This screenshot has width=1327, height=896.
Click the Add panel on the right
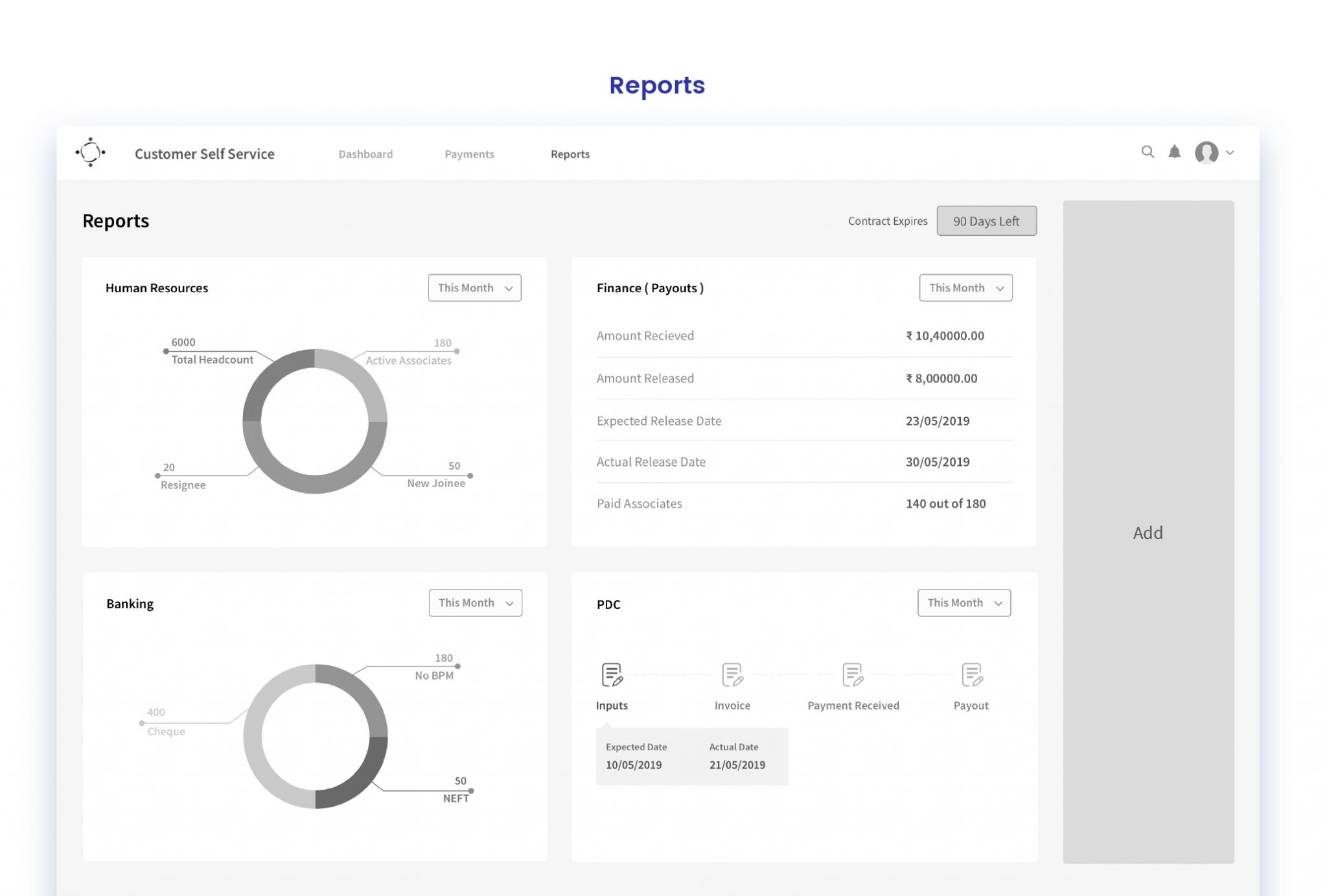(1148, 533)
